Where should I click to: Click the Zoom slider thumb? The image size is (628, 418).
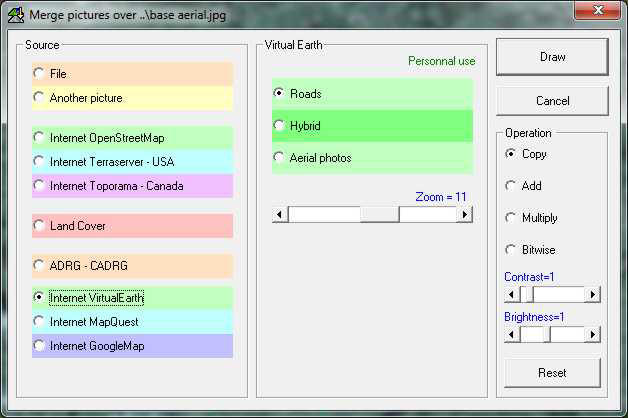click(x=380, y=215)
